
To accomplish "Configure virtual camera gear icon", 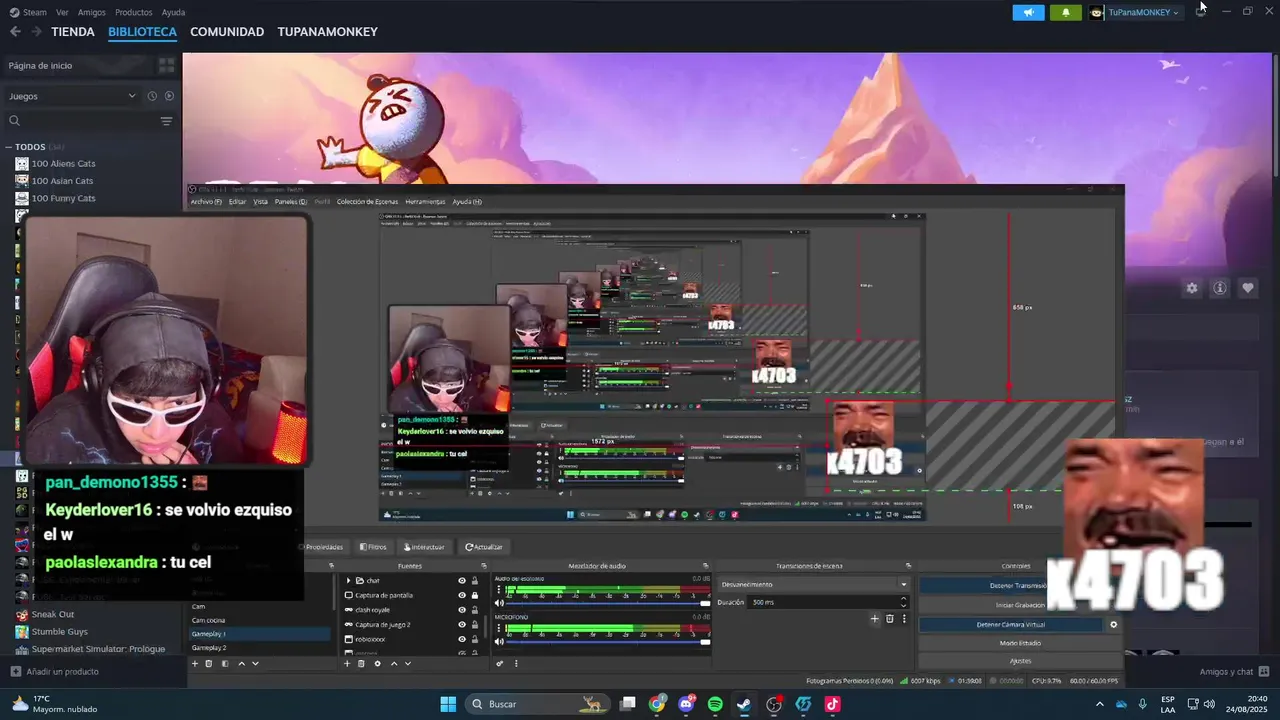I will [1113, 624].
